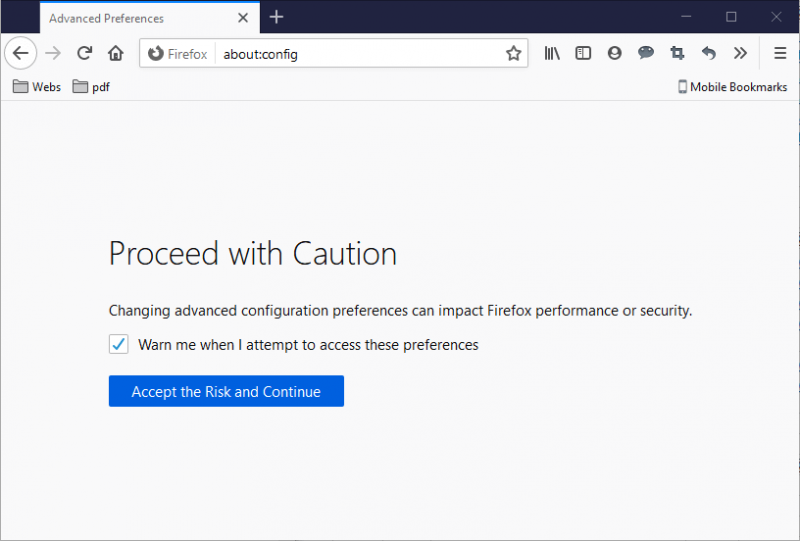Click the Forward navigation arrow

[x=53, y=53]
